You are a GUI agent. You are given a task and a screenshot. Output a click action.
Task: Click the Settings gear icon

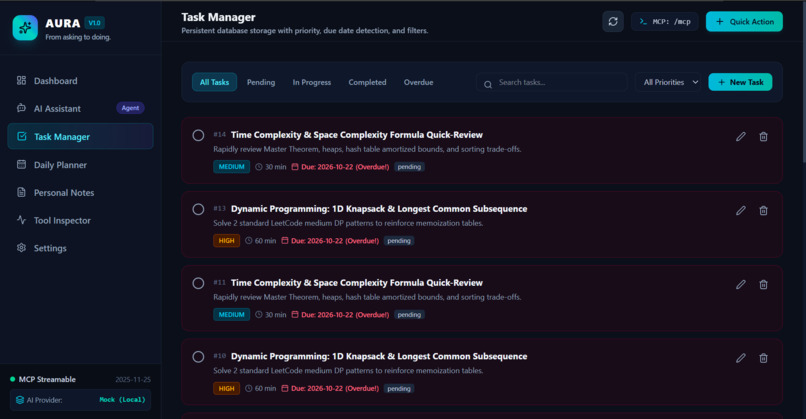[x=21, y=247]
